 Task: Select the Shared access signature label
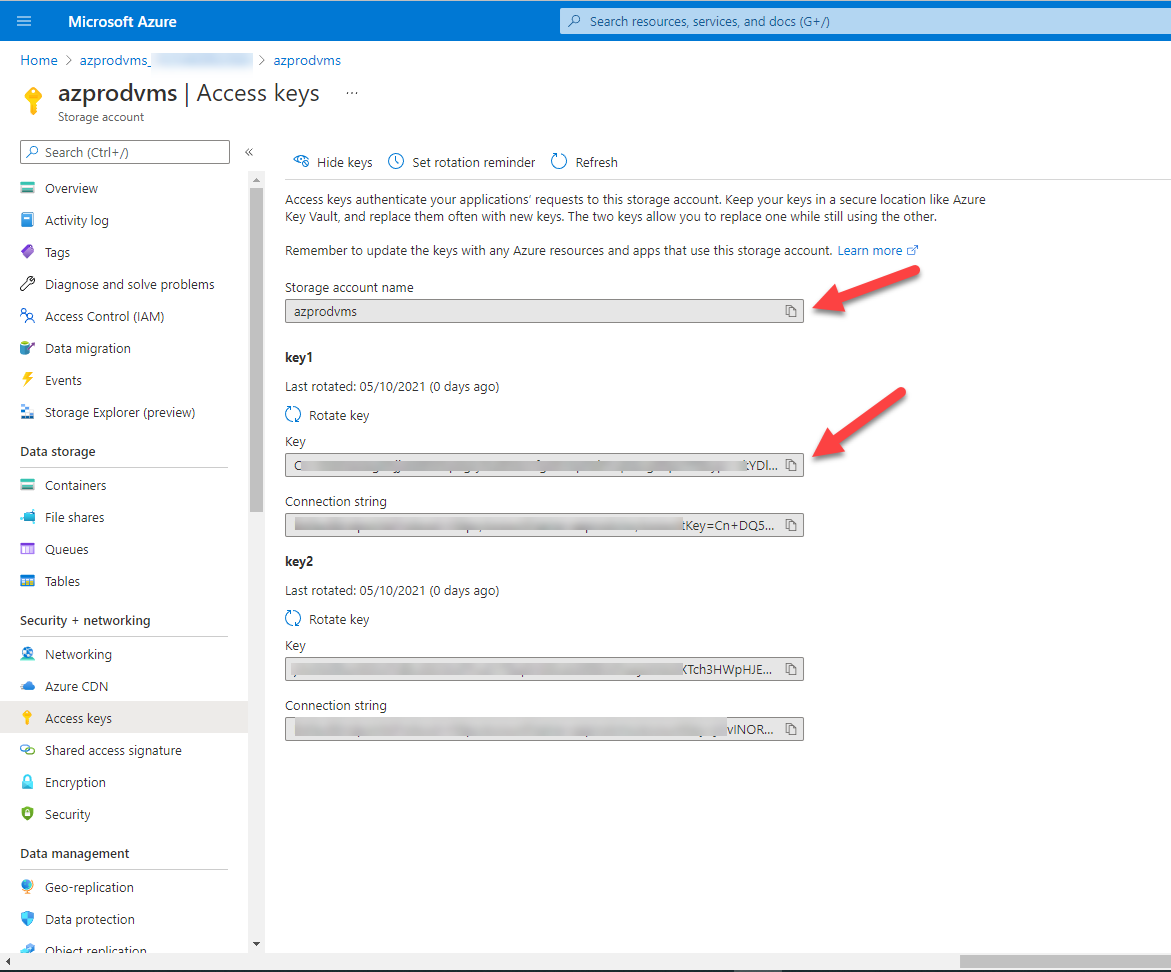pyautogui.click(x=114, y=750)
